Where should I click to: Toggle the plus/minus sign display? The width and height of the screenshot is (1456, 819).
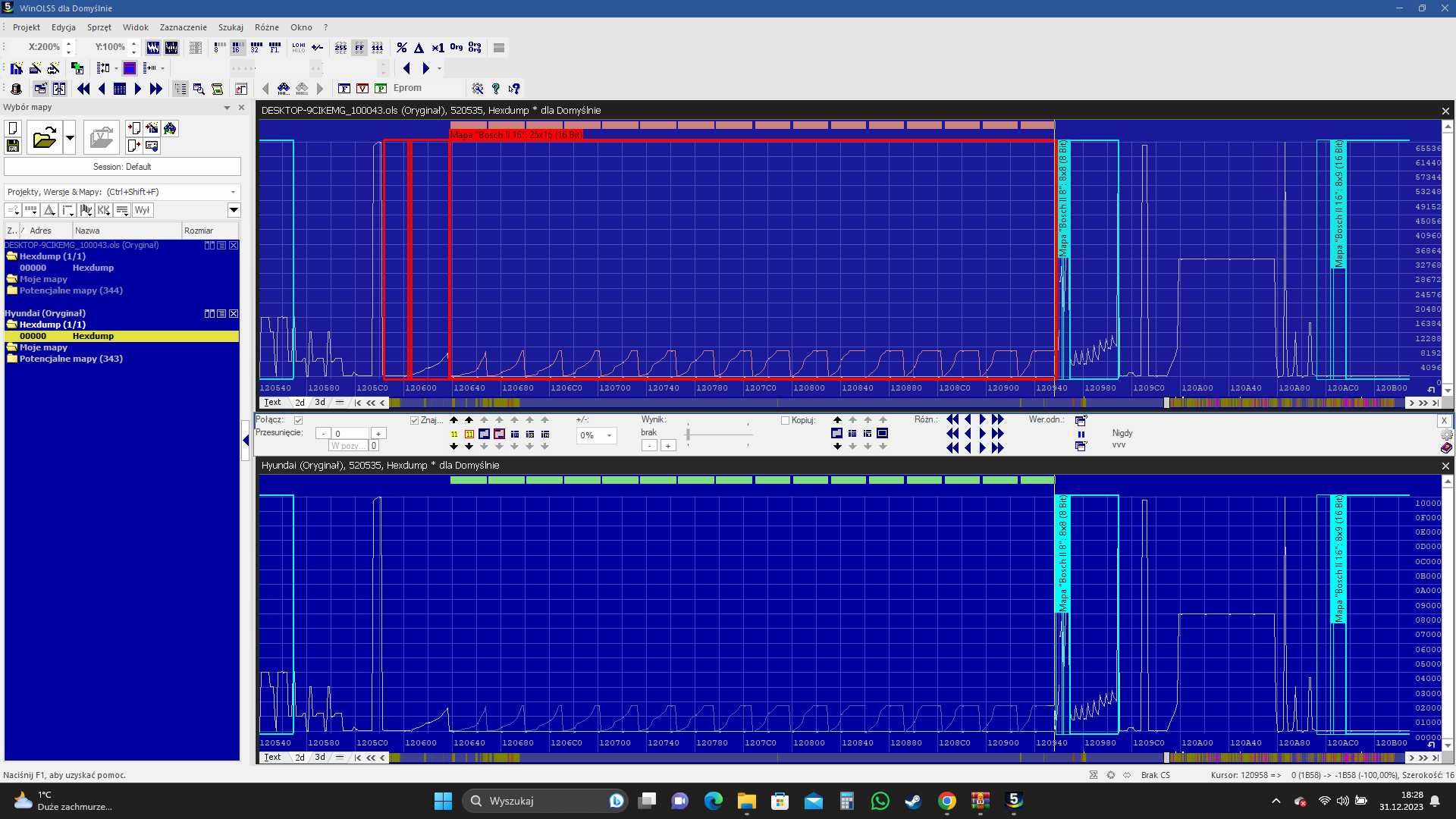coord(318,47)
